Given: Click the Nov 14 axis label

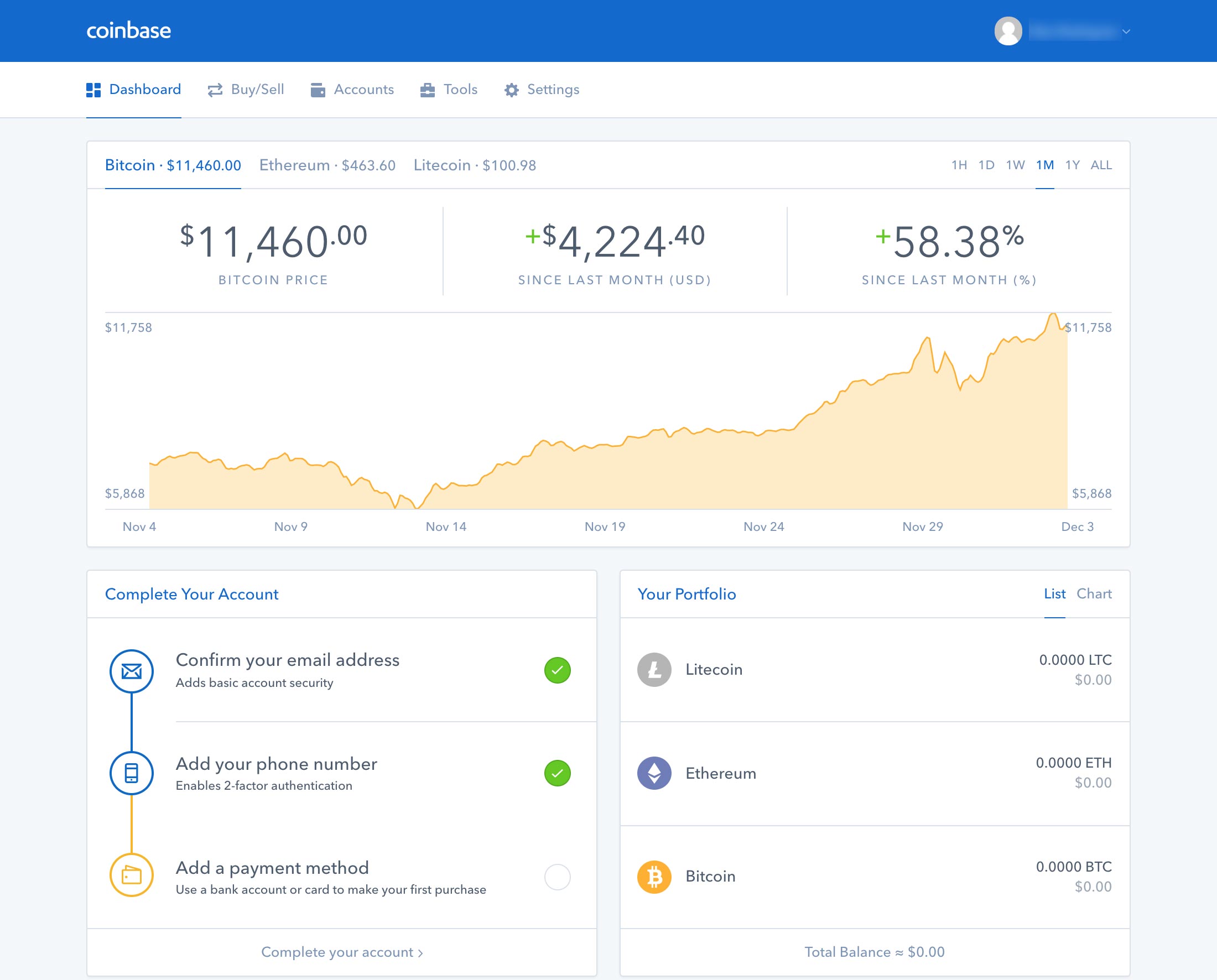Looking at the screenshot, I should coord(446,527).
